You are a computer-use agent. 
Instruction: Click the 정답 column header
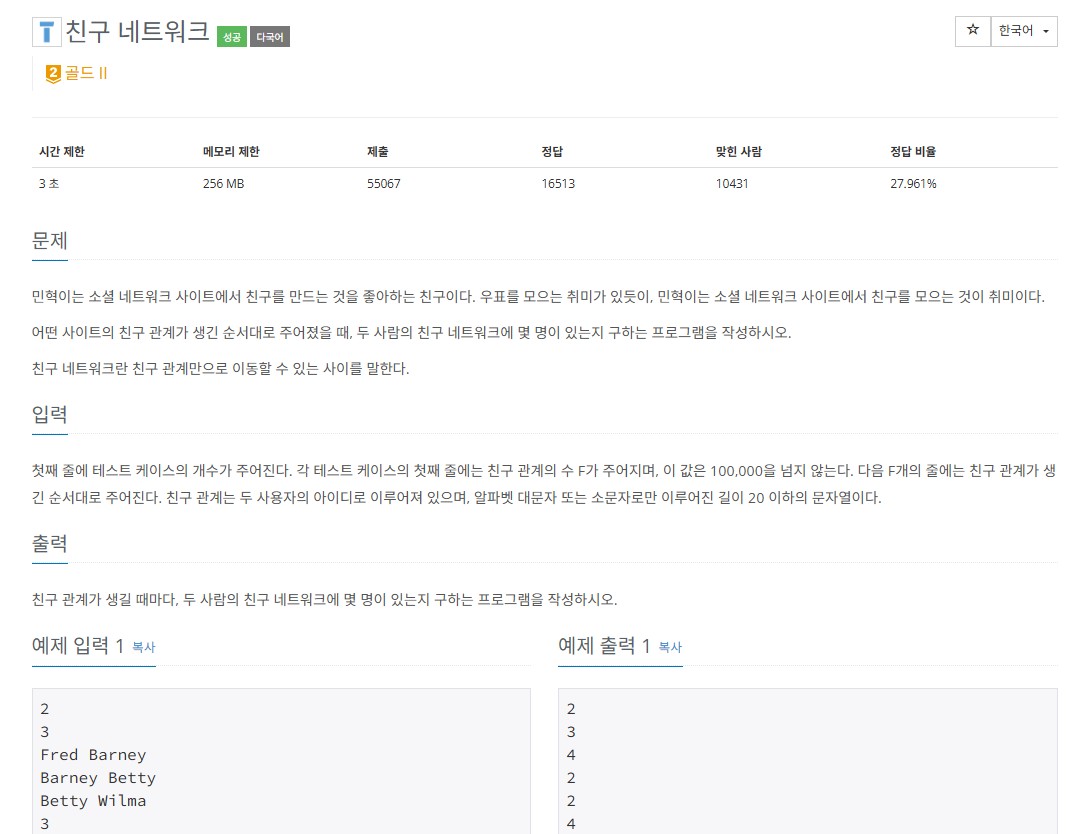coord(552,151)
